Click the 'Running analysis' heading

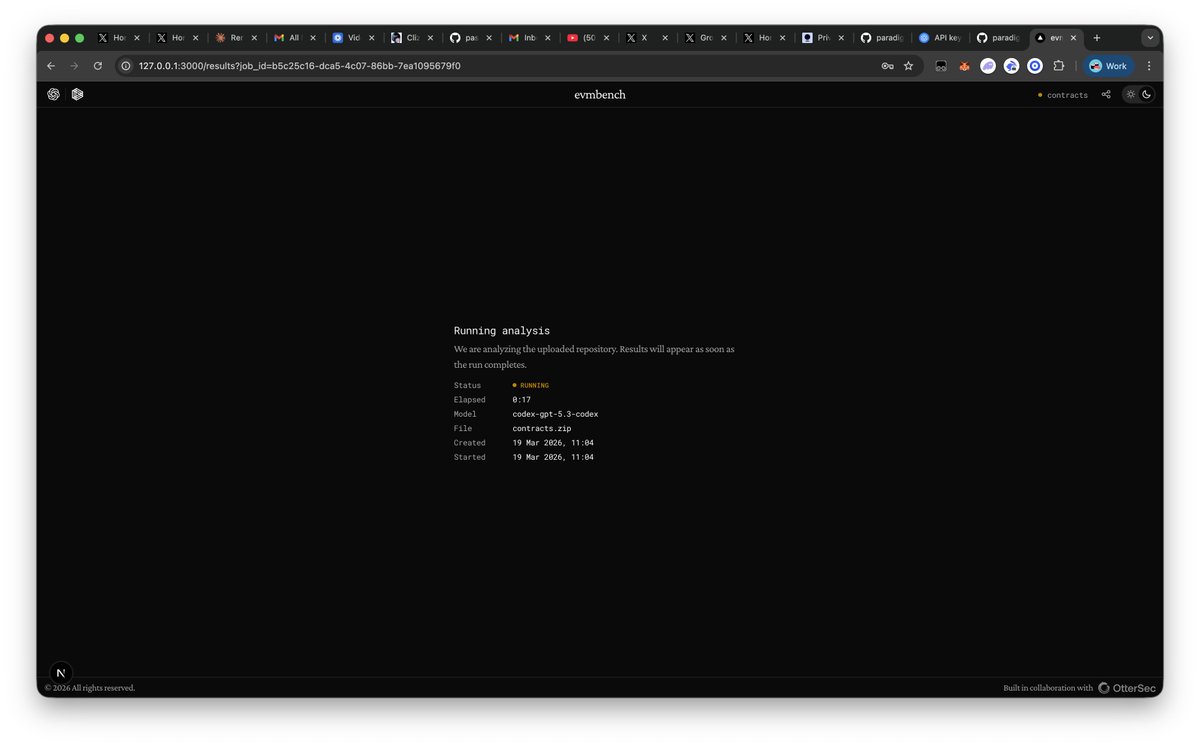pos(502,330)
